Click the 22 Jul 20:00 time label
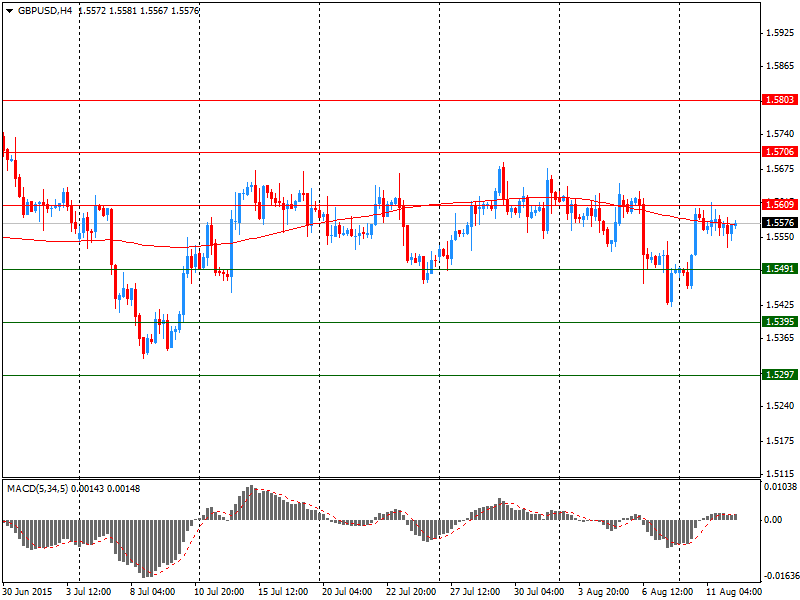The width and height of the screenshot is (800, 600). (411, 592)
